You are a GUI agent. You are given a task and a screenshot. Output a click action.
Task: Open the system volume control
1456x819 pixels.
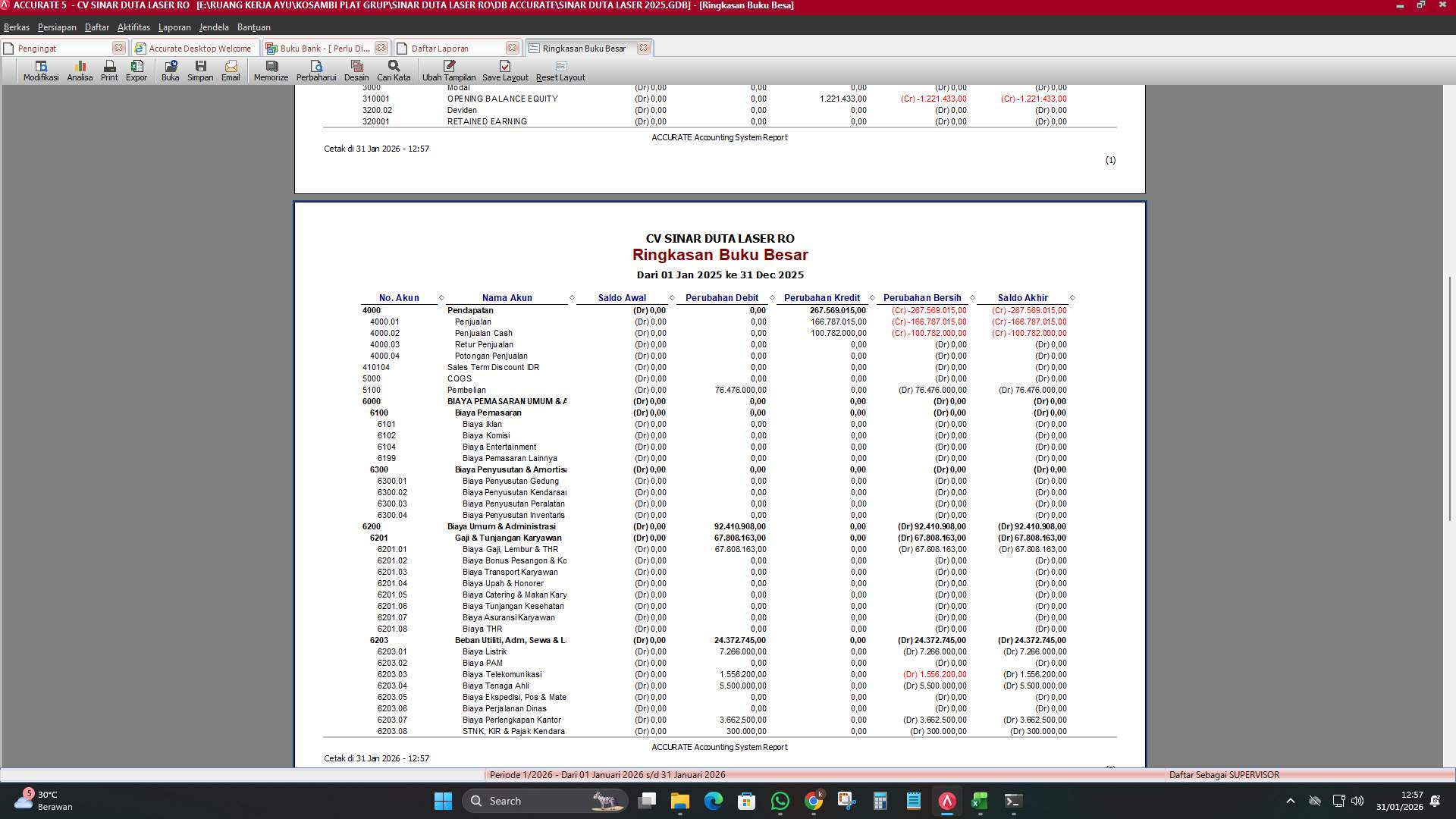[1356, 800]
